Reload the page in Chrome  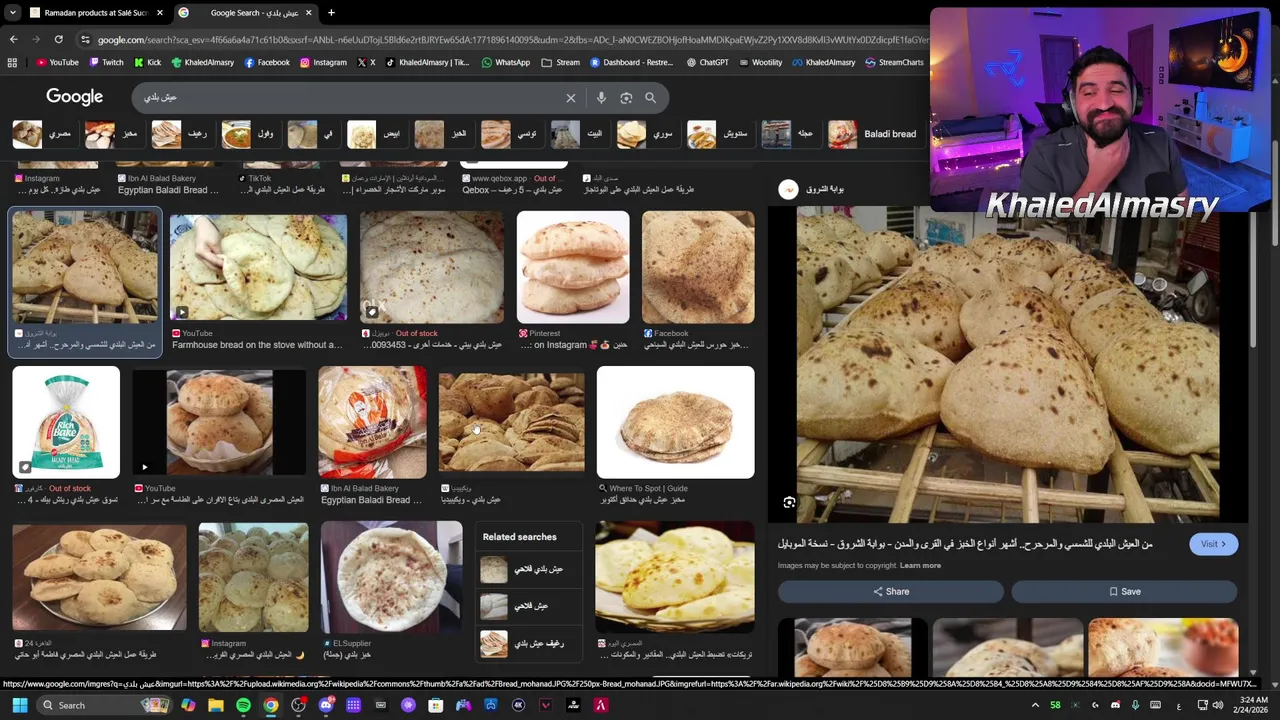click(x=58, y=39)
